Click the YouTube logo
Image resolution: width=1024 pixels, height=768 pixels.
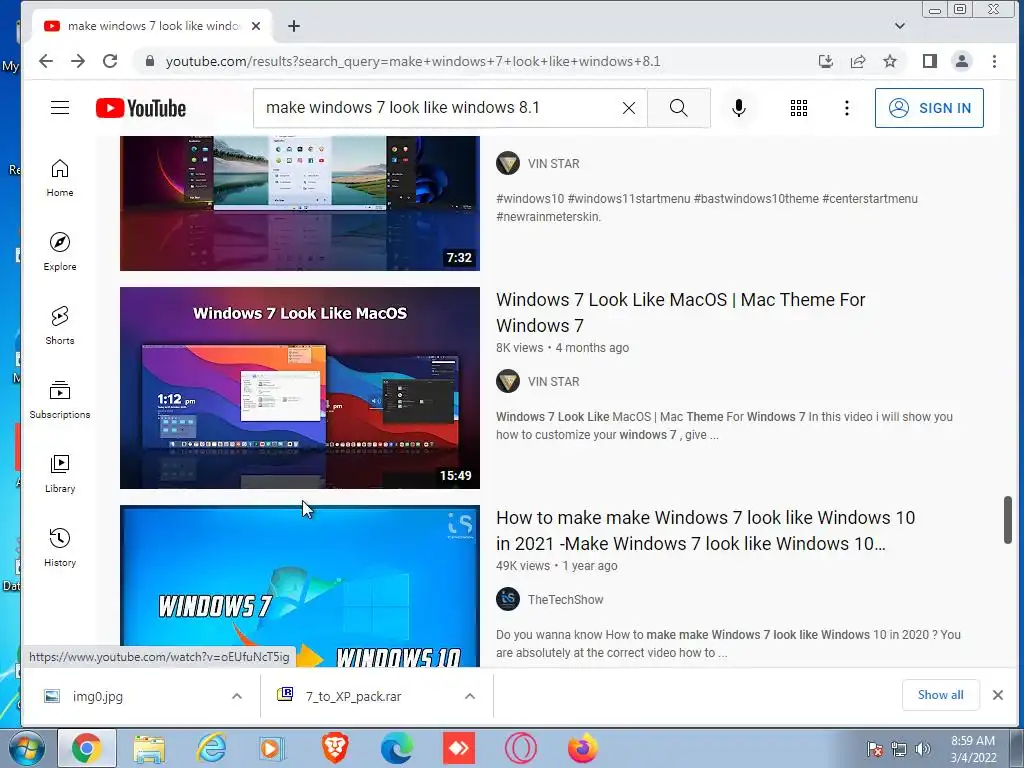(141, 108)
